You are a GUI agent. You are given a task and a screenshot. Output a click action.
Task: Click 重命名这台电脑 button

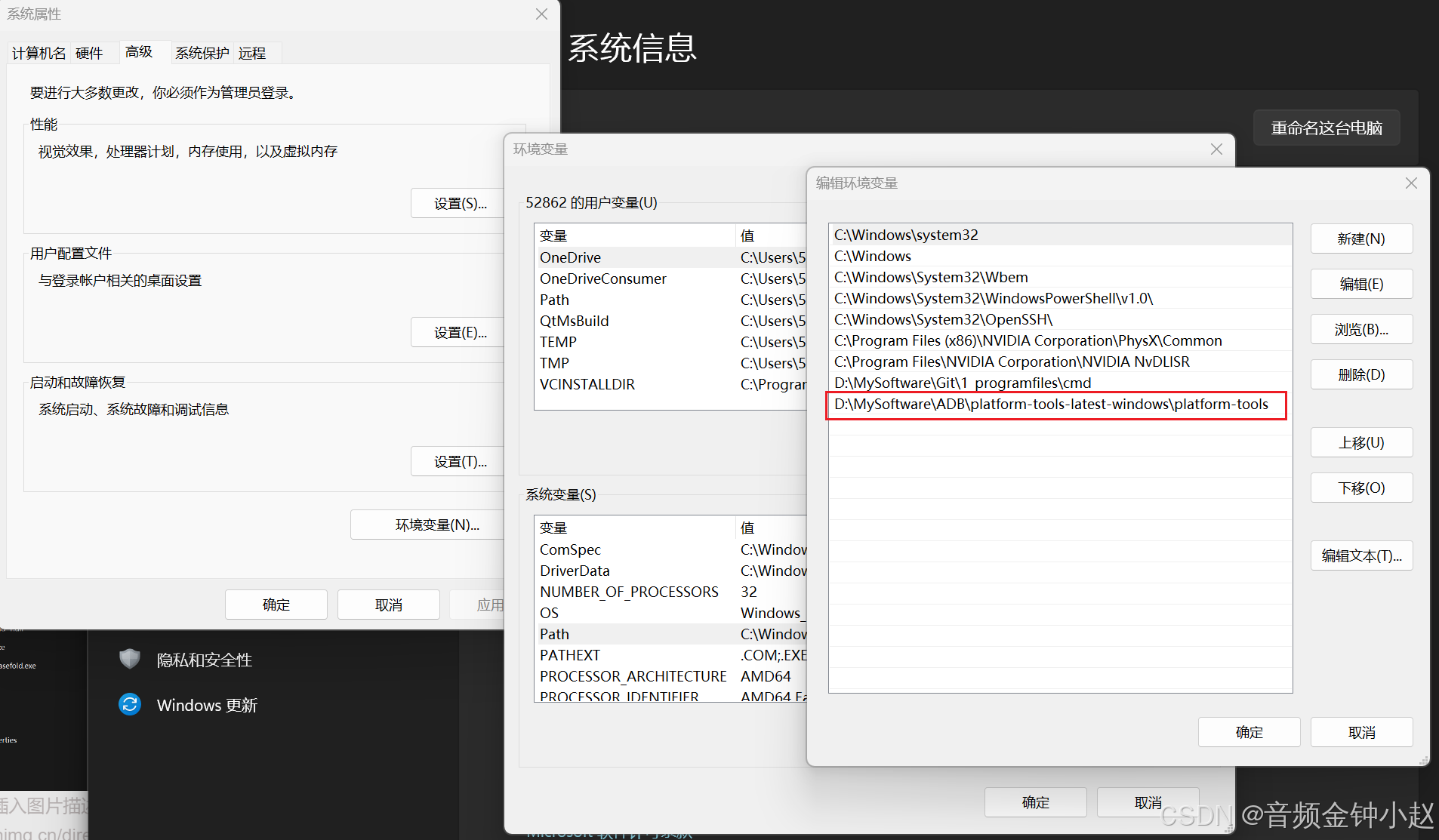tap(1327, 128)
